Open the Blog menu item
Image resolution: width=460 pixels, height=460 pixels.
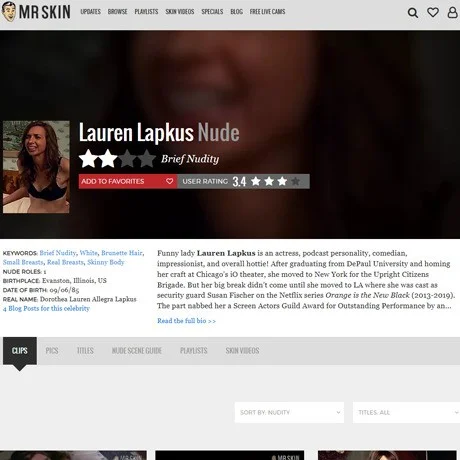[236, 12]
